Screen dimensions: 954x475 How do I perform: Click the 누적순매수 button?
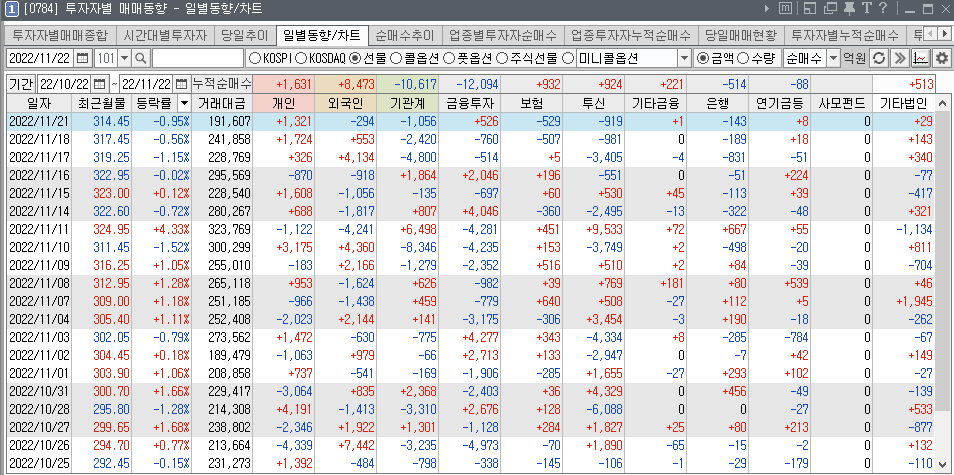222,82
